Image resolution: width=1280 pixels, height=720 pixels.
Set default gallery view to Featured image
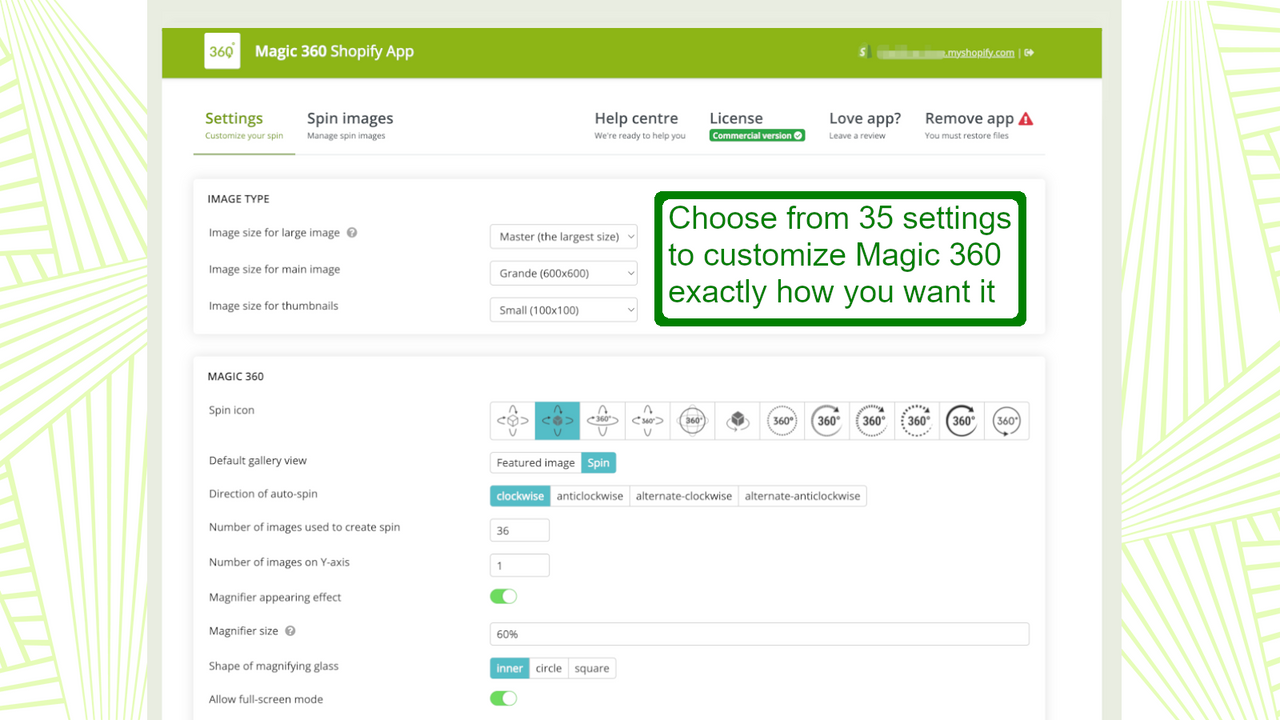535,462
